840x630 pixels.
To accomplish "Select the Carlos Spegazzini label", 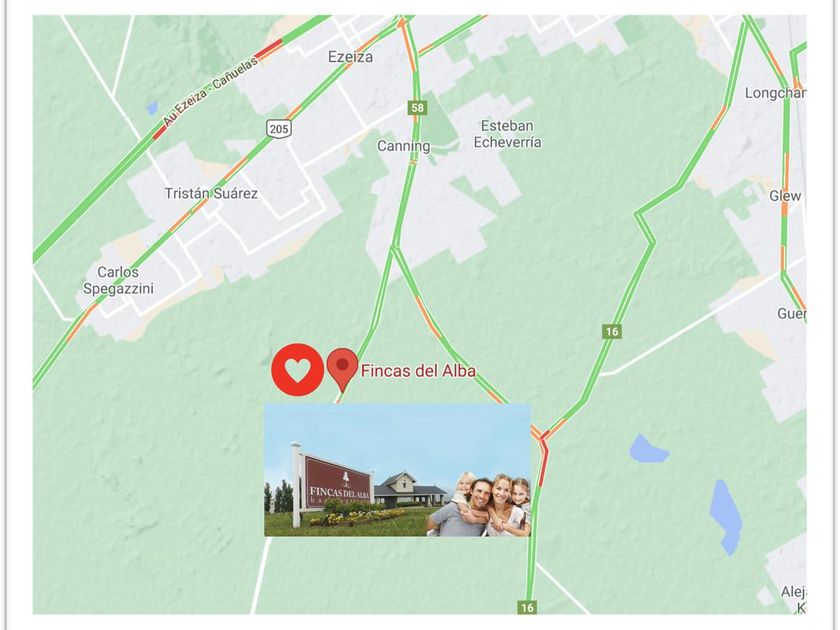I will [x=118, y=280].
